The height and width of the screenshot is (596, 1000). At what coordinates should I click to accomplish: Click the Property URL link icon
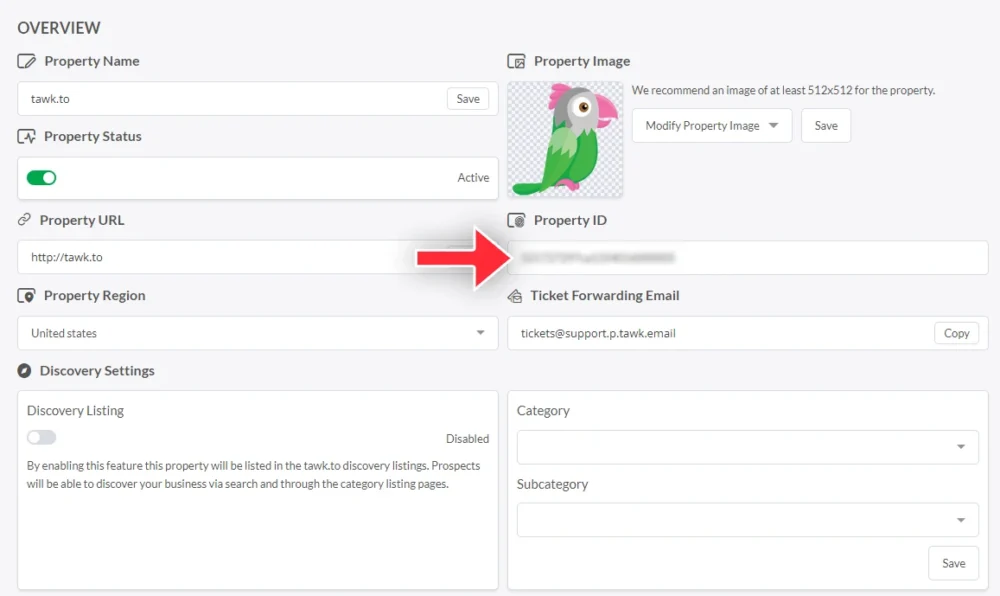(x=25, y=220)
